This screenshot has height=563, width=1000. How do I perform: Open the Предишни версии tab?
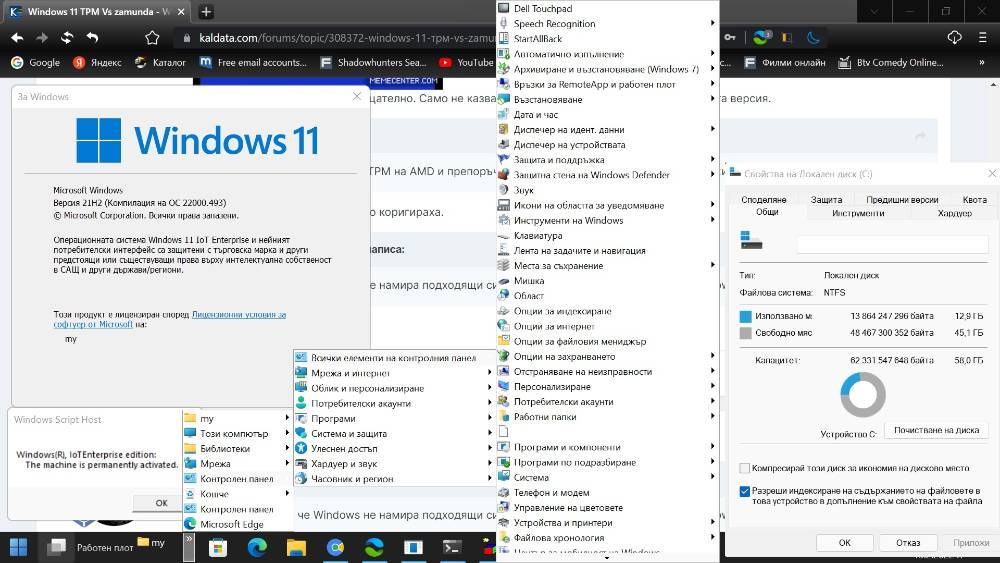[x=902, y=200]
